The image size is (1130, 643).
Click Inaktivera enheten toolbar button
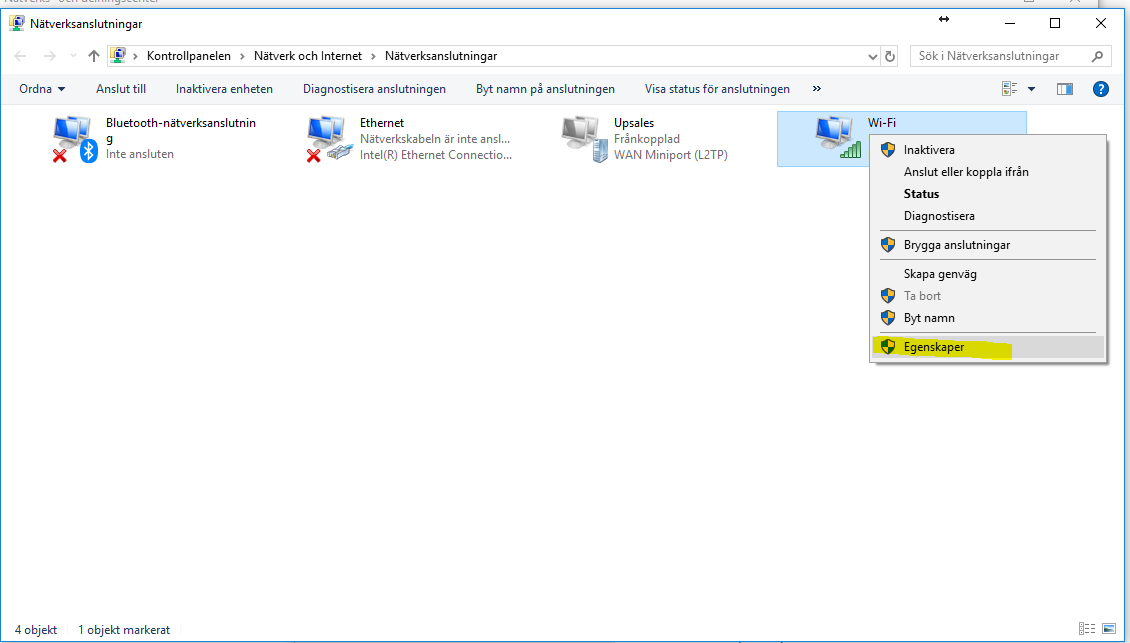224,89
